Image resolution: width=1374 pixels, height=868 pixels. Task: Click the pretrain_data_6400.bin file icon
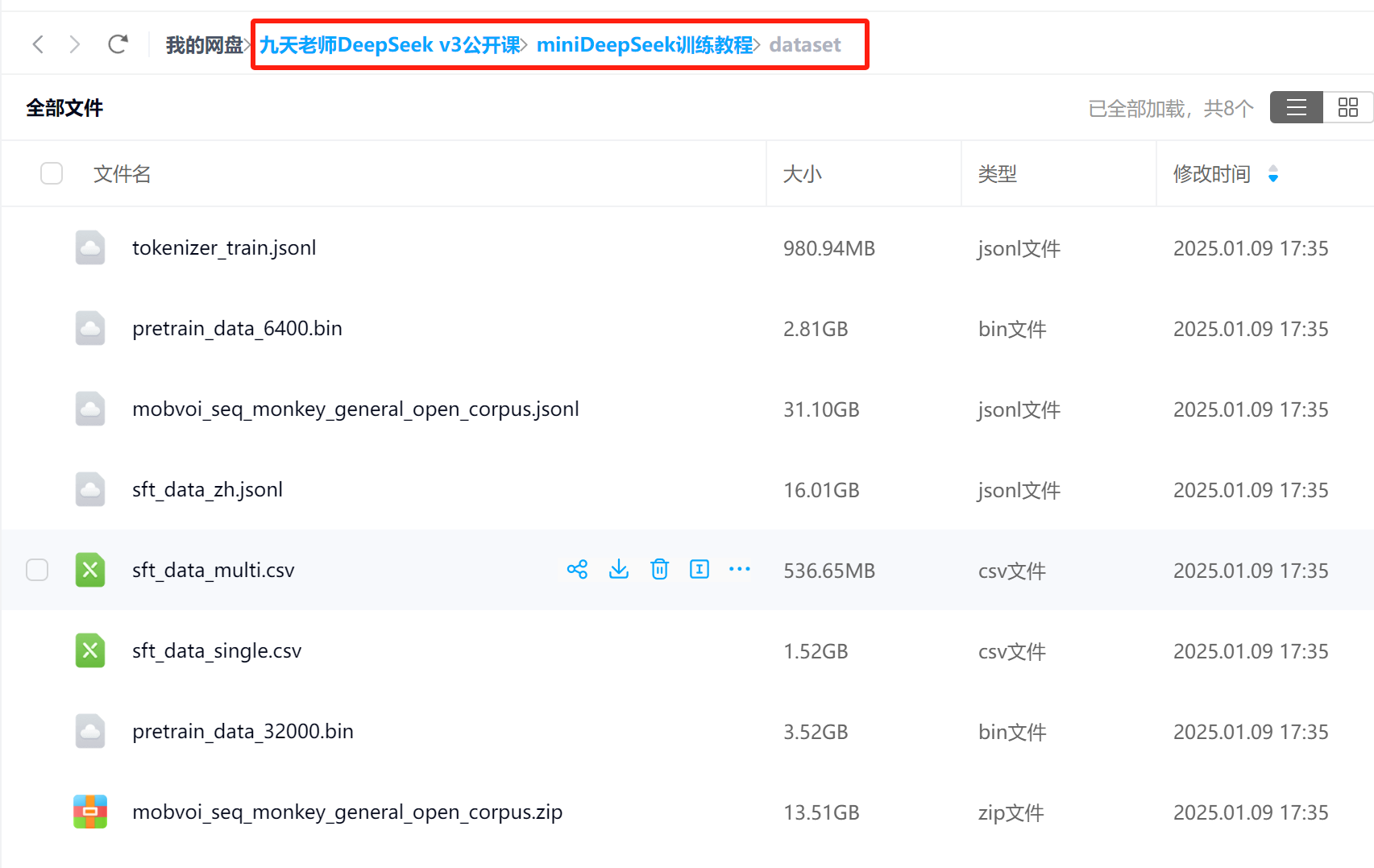[x=90, y=328]
